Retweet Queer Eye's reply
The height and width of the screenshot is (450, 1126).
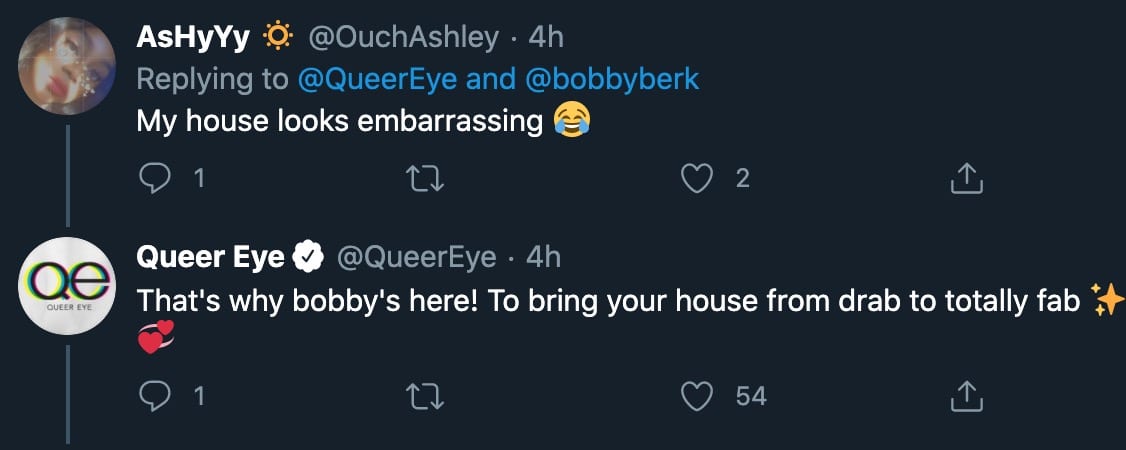(x=426, y=396)
